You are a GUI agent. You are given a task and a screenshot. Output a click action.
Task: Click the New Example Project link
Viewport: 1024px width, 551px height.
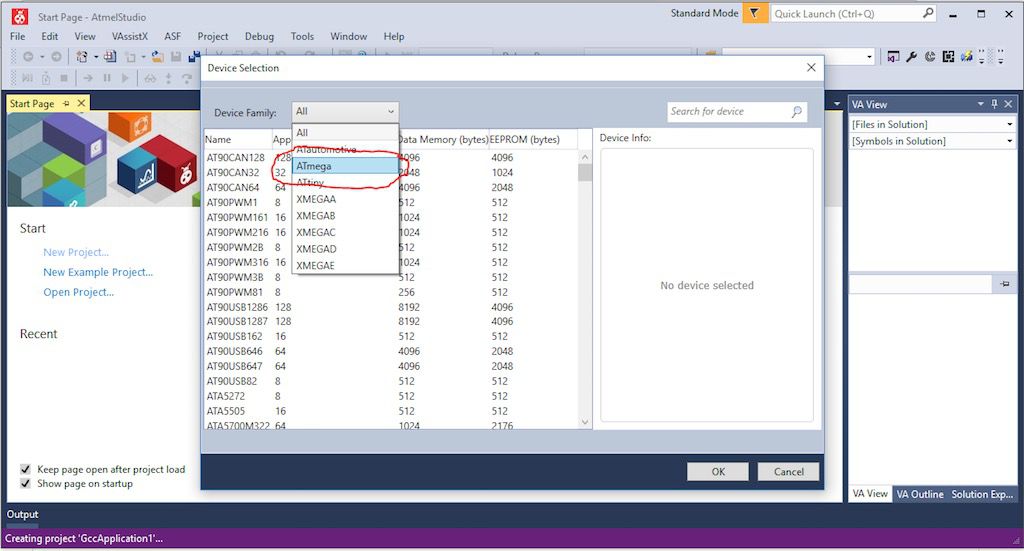[x=98, y=272]
